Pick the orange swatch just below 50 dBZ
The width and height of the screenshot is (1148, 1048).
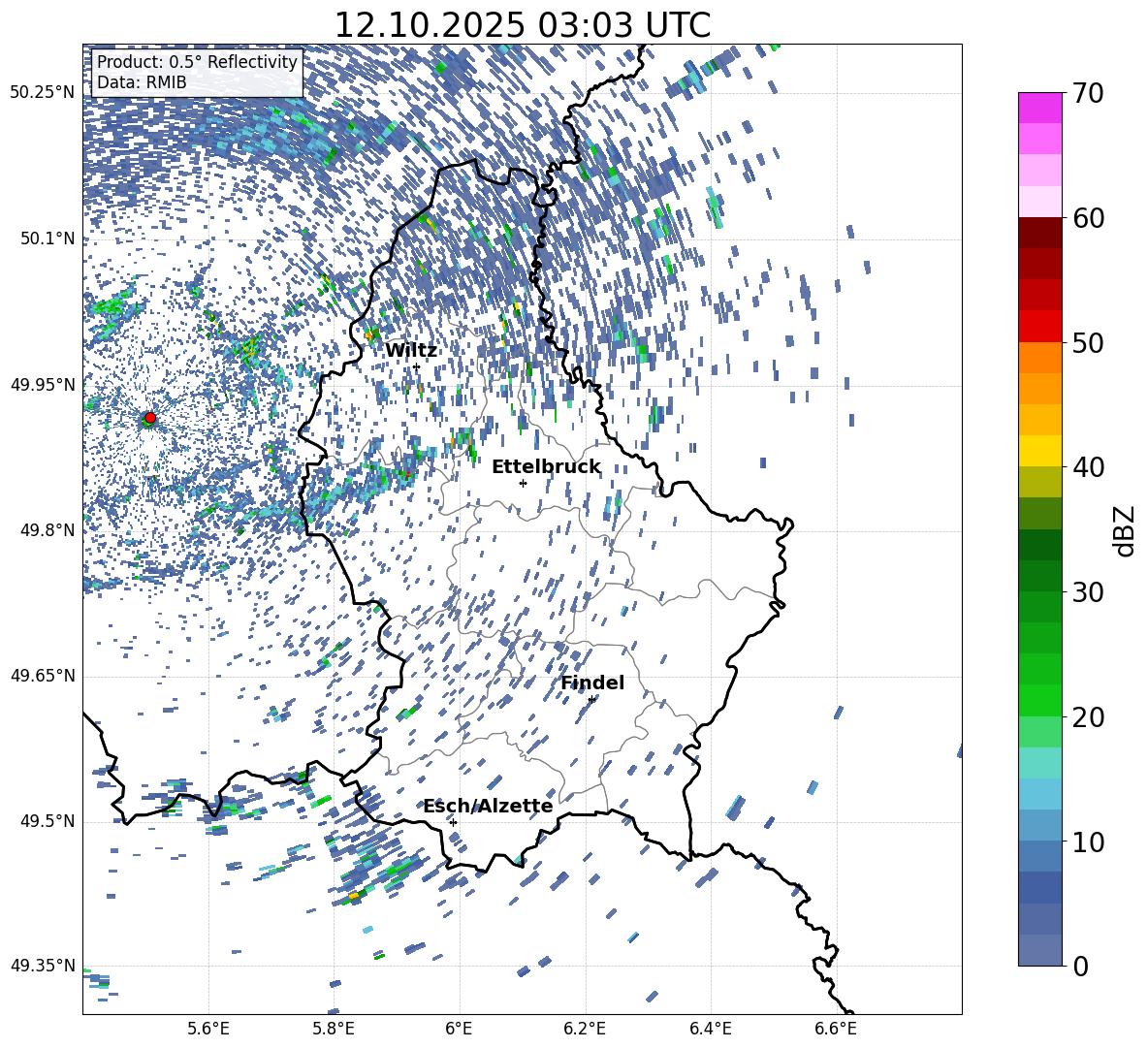(1040, 357)
